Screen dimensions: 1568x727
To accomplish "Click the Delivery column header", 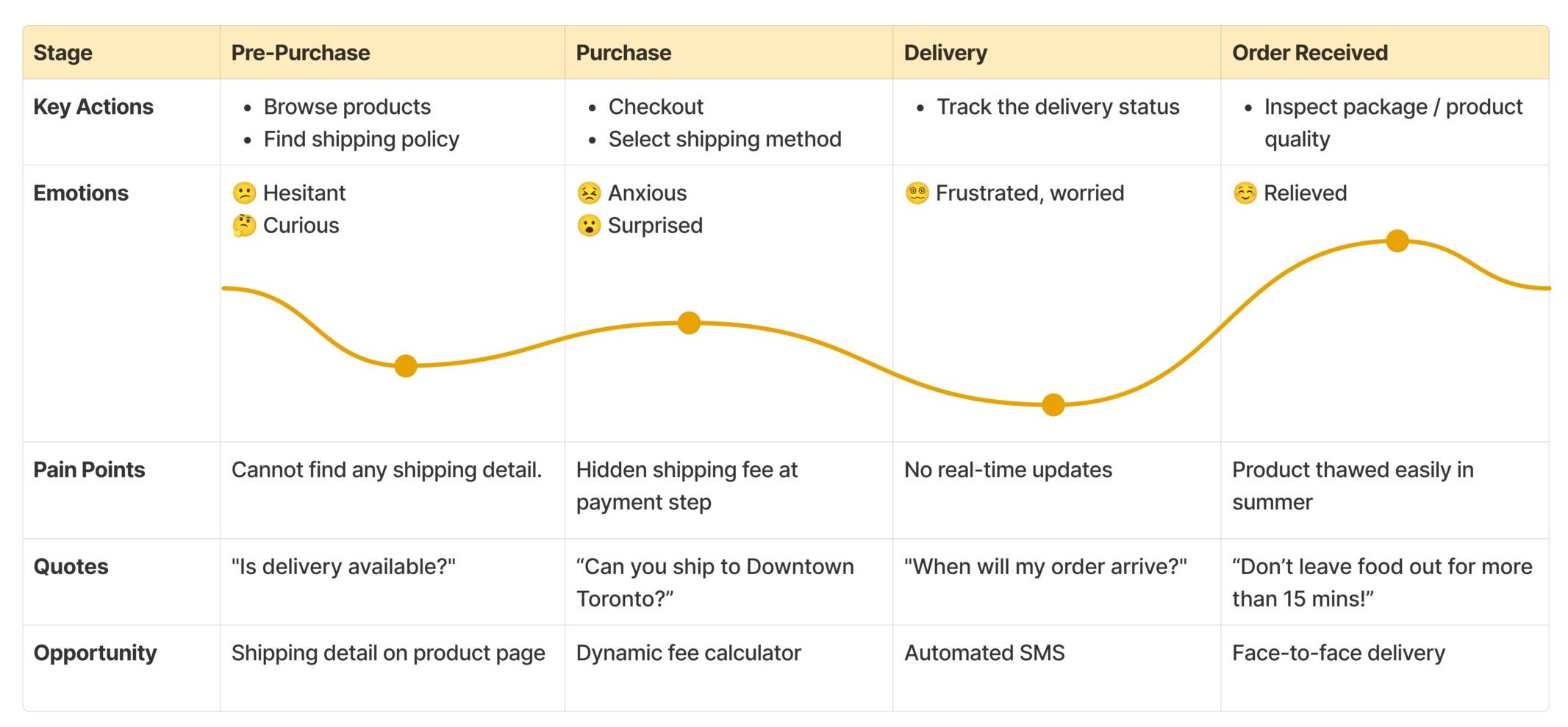I will click(945, 53).
